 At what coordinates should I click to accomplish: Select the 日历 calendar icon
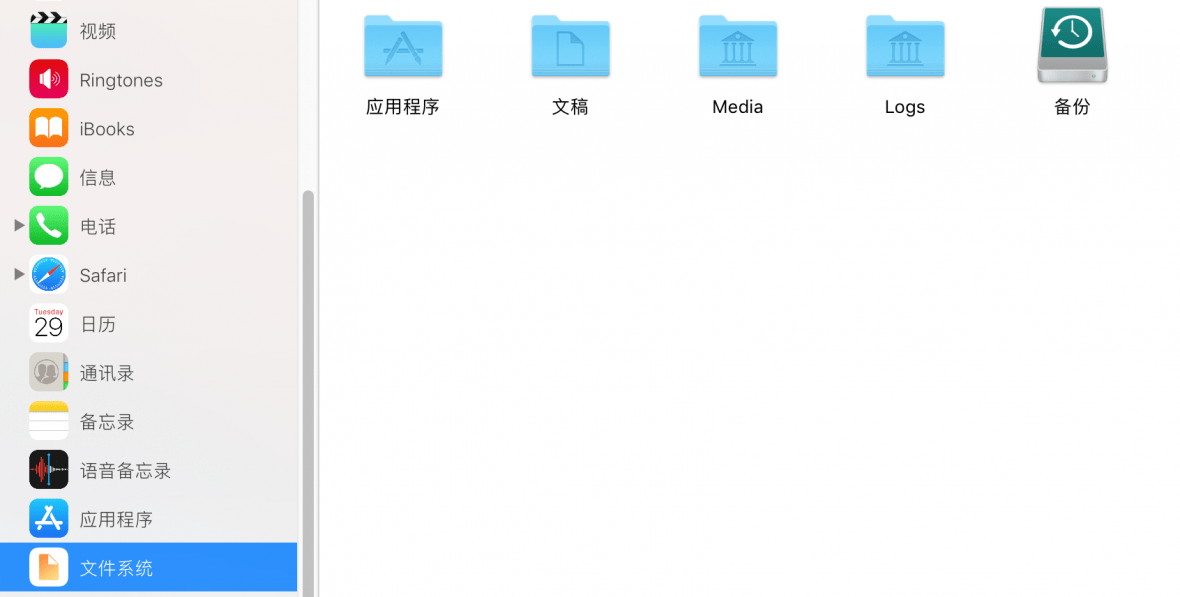pyautogui.click(x=49, y=324)
